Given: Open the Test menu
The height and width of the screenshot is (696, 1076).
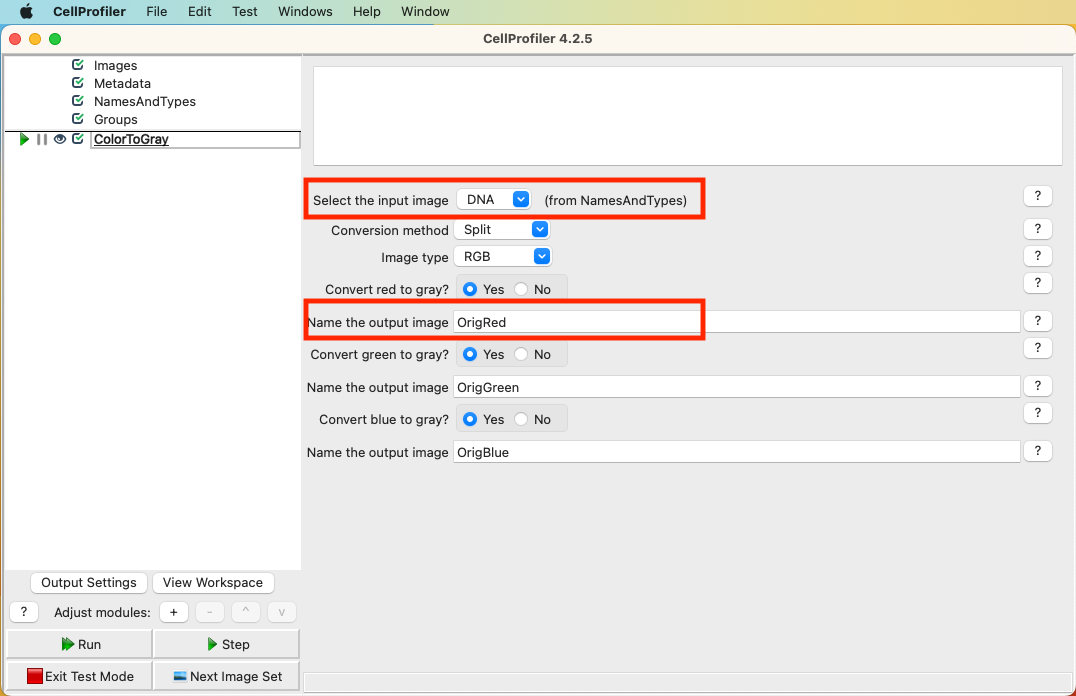Looking at the screenshot, I should pos(244,12).
